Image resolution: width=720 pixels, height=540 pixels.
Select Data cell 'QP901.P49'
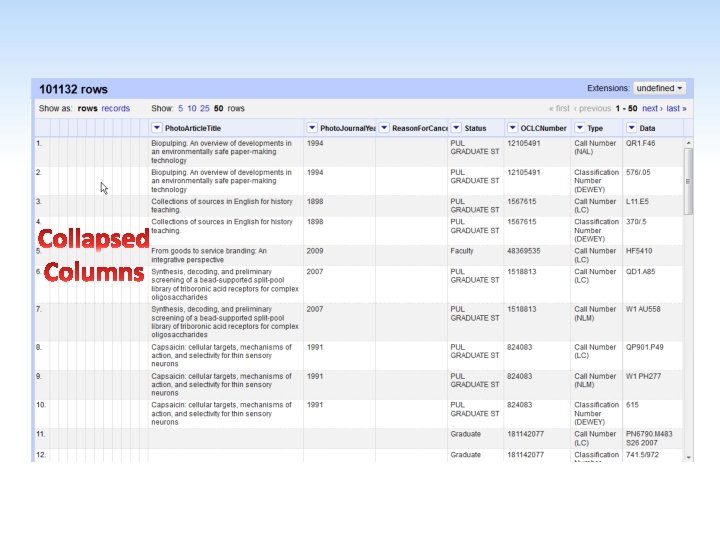point(645,347)
